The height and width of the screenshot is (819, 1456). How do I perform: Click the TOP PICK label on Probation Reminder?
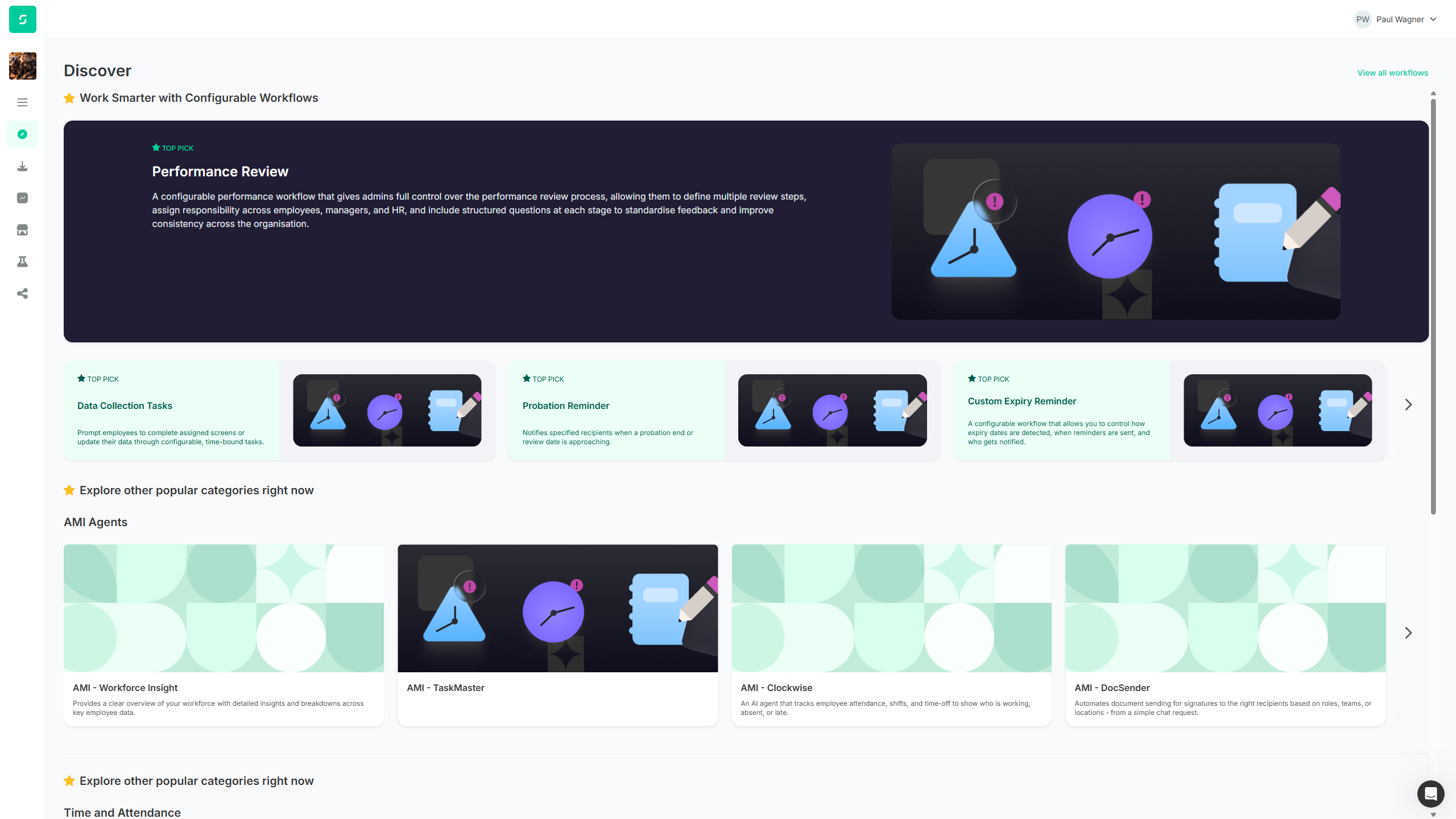(x=543, y=379)
